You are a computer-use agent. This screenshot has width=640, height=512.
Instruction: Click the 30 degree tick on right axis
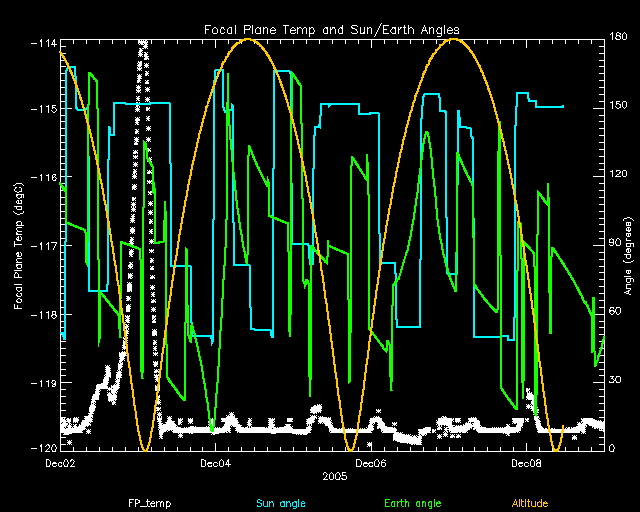(616, 380)
